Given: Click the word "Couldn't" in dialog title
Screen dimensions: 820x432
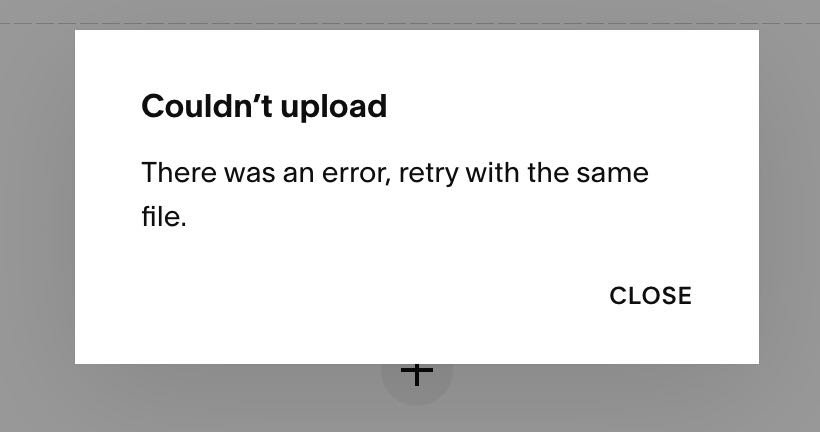Looking at the screenshot, I should coord(207,106).
